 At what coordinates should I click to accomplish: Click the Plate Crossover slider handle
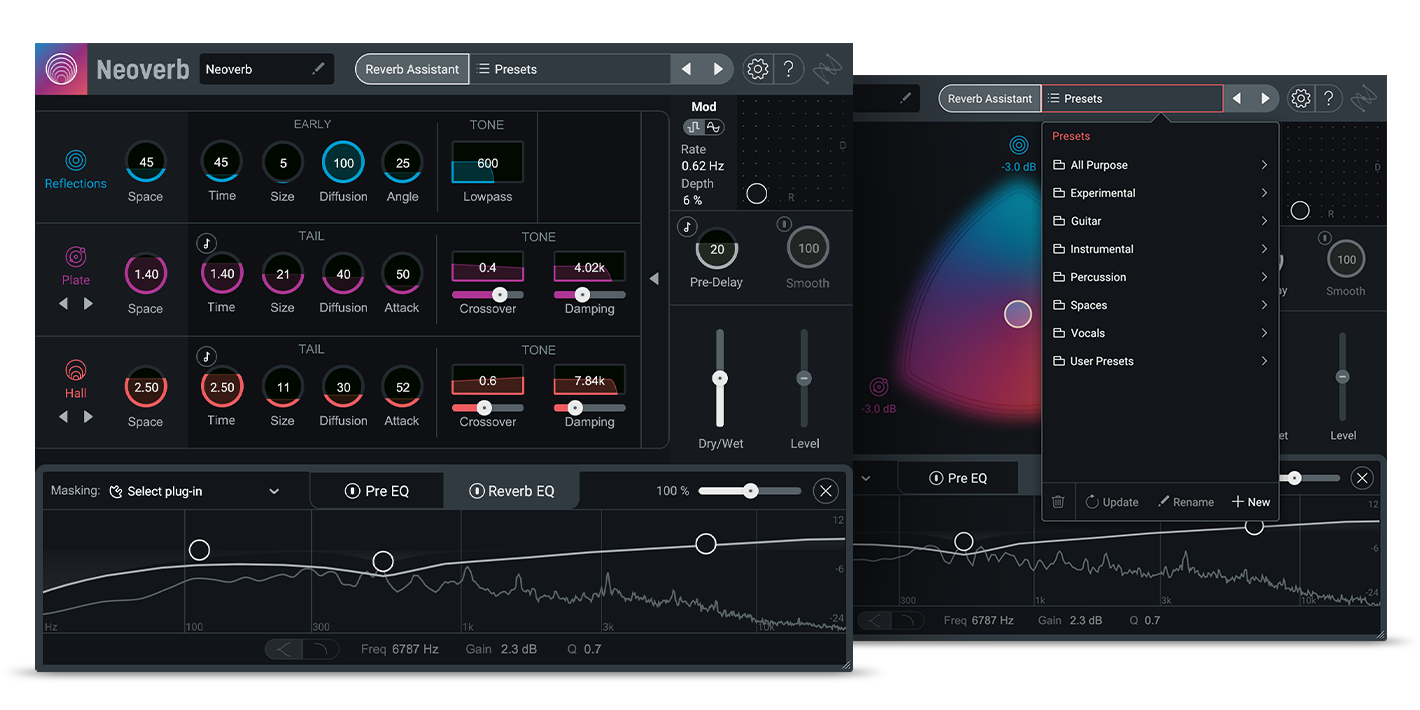(499, 294)
